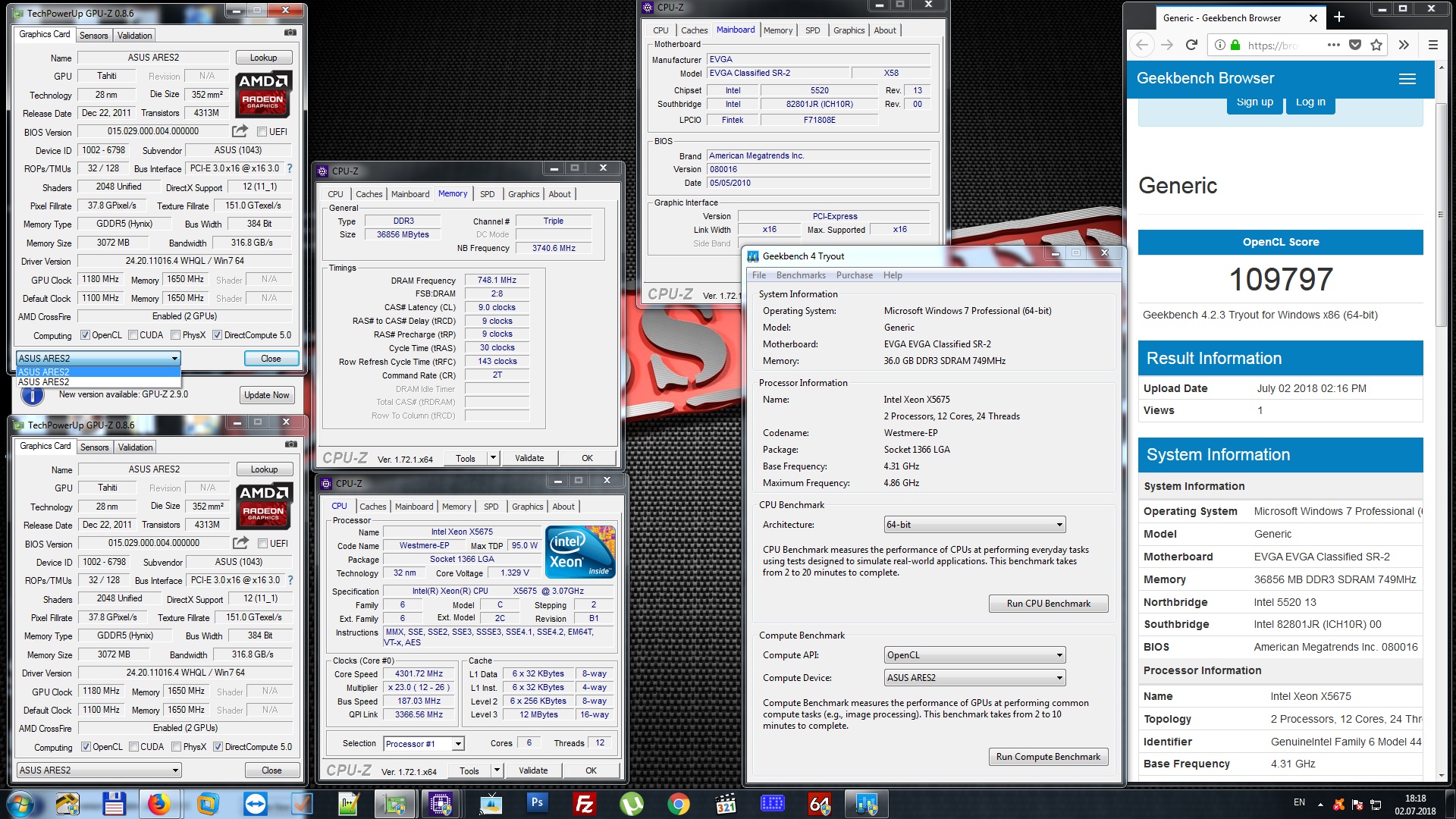Toggle UEFI checkbox in bottom GPU-Z window

coord(262,544)
